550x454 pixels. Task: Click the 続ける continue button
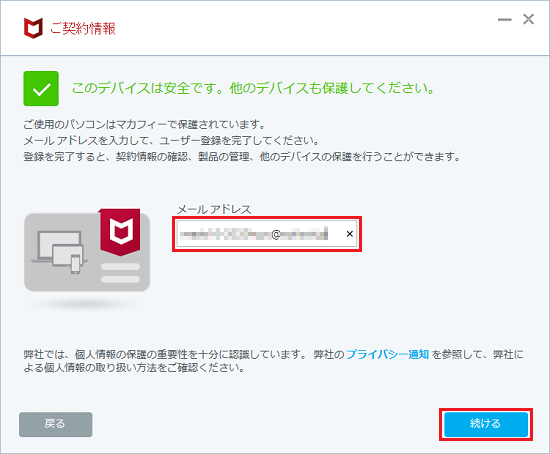click(486, 424)
